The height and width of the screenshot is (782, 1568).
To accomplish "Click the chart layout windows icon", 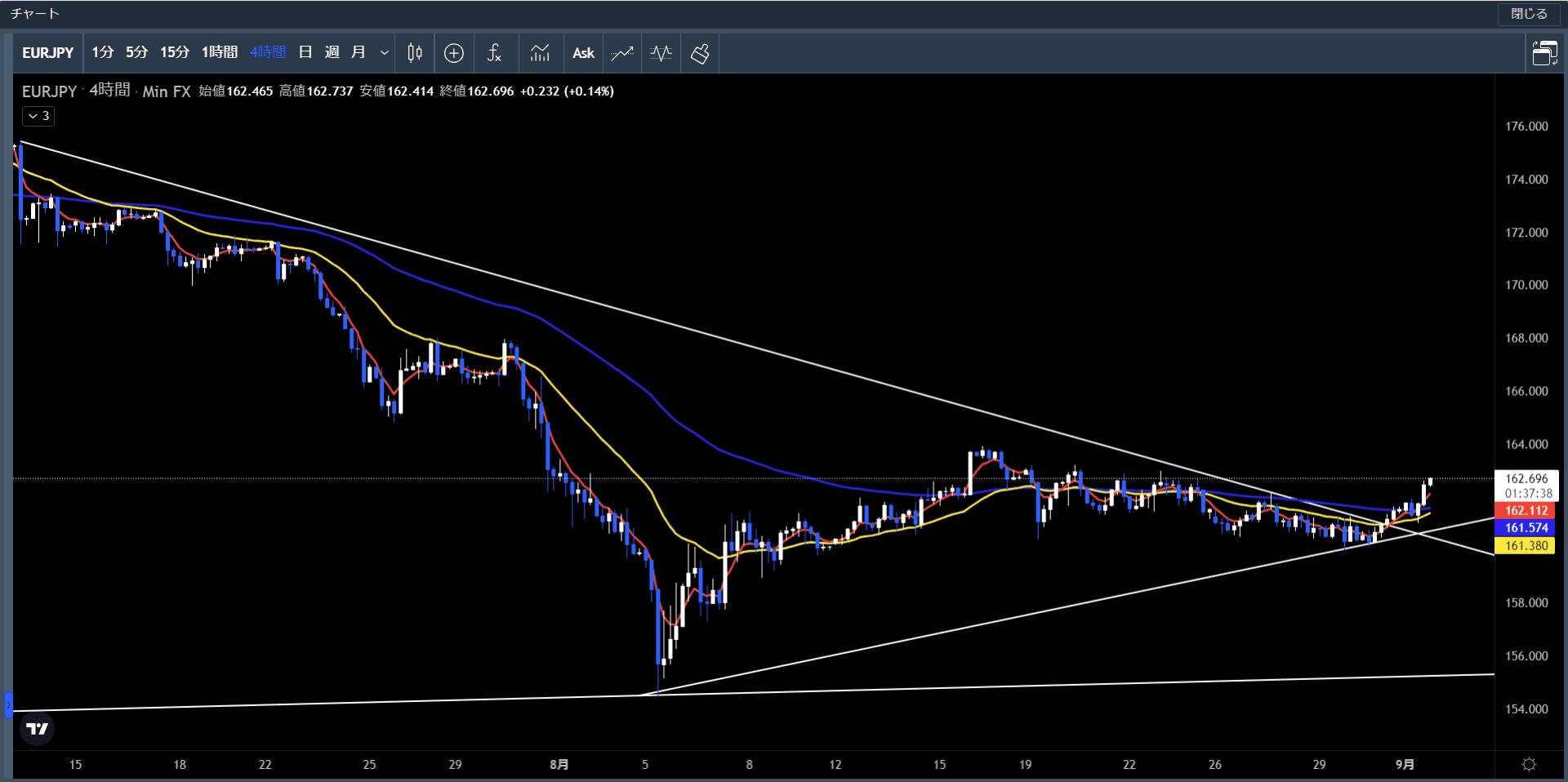I will [1544, 53].
